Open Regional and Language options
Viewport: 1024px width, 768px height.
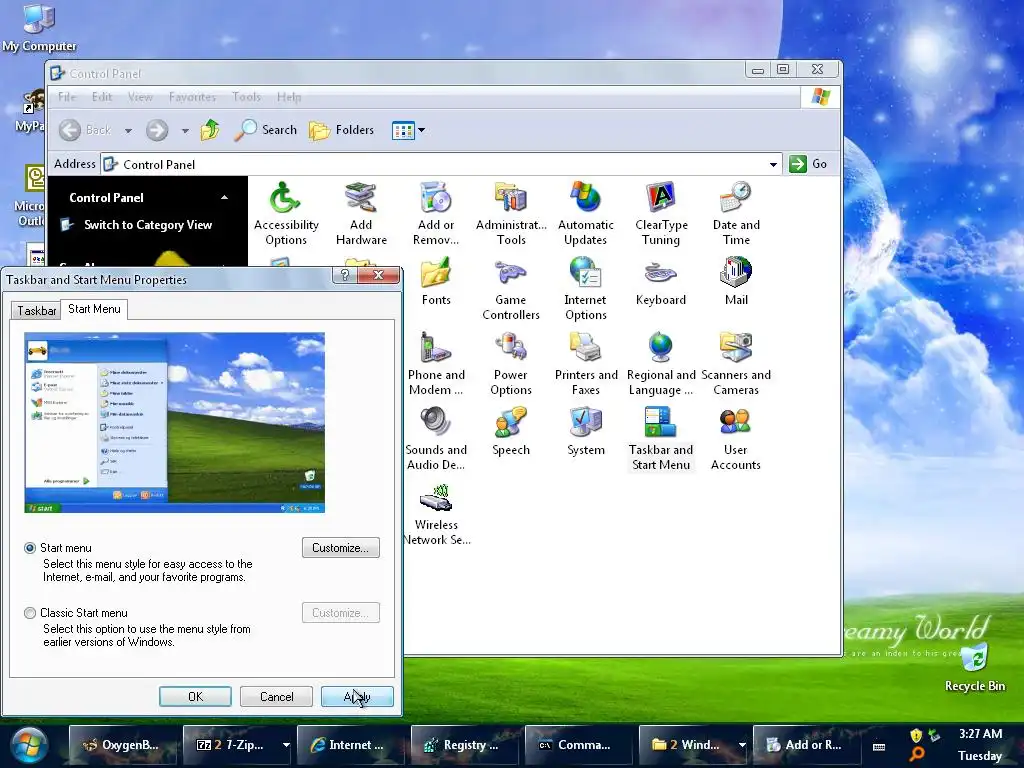(661, 364)
